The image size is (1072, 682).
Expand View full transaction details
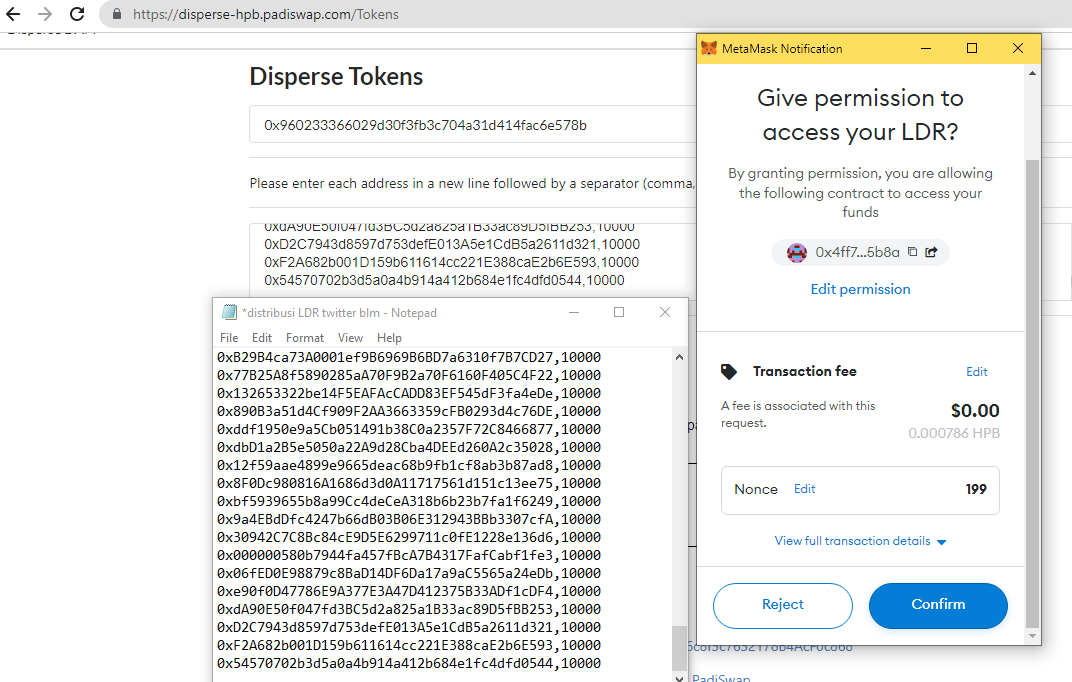[x=860, y=541]
